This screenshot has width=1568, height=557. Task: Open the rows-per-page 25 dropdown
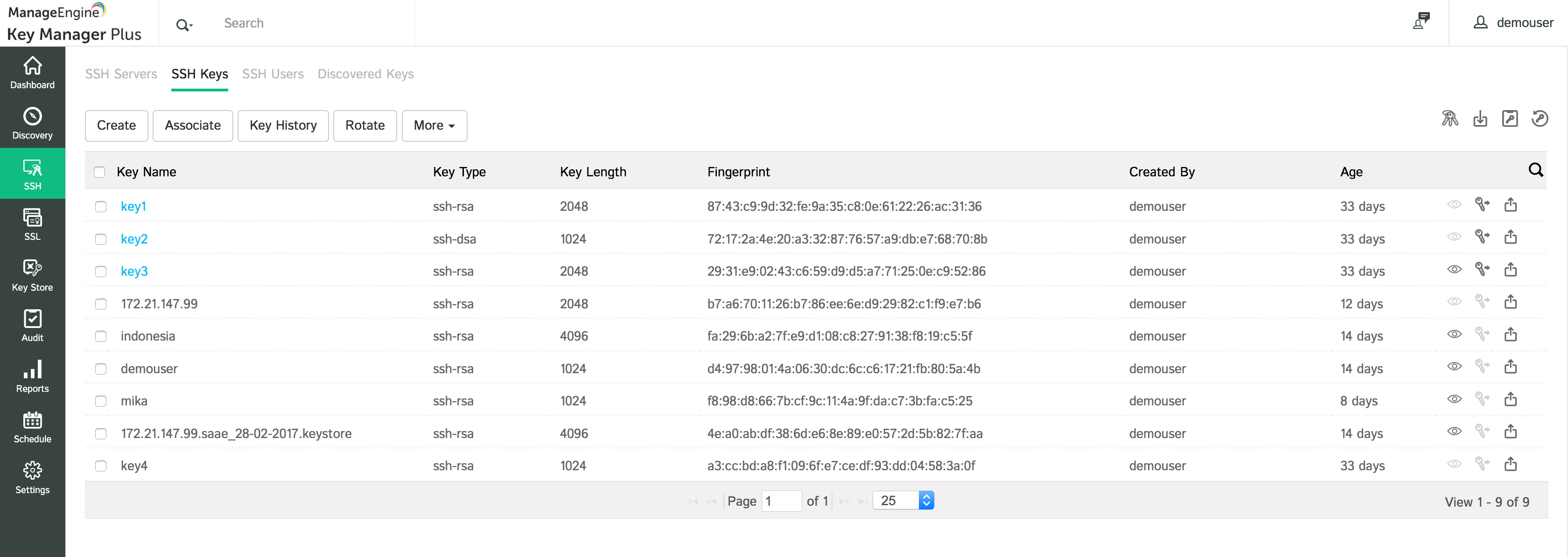tap(903, 501)
